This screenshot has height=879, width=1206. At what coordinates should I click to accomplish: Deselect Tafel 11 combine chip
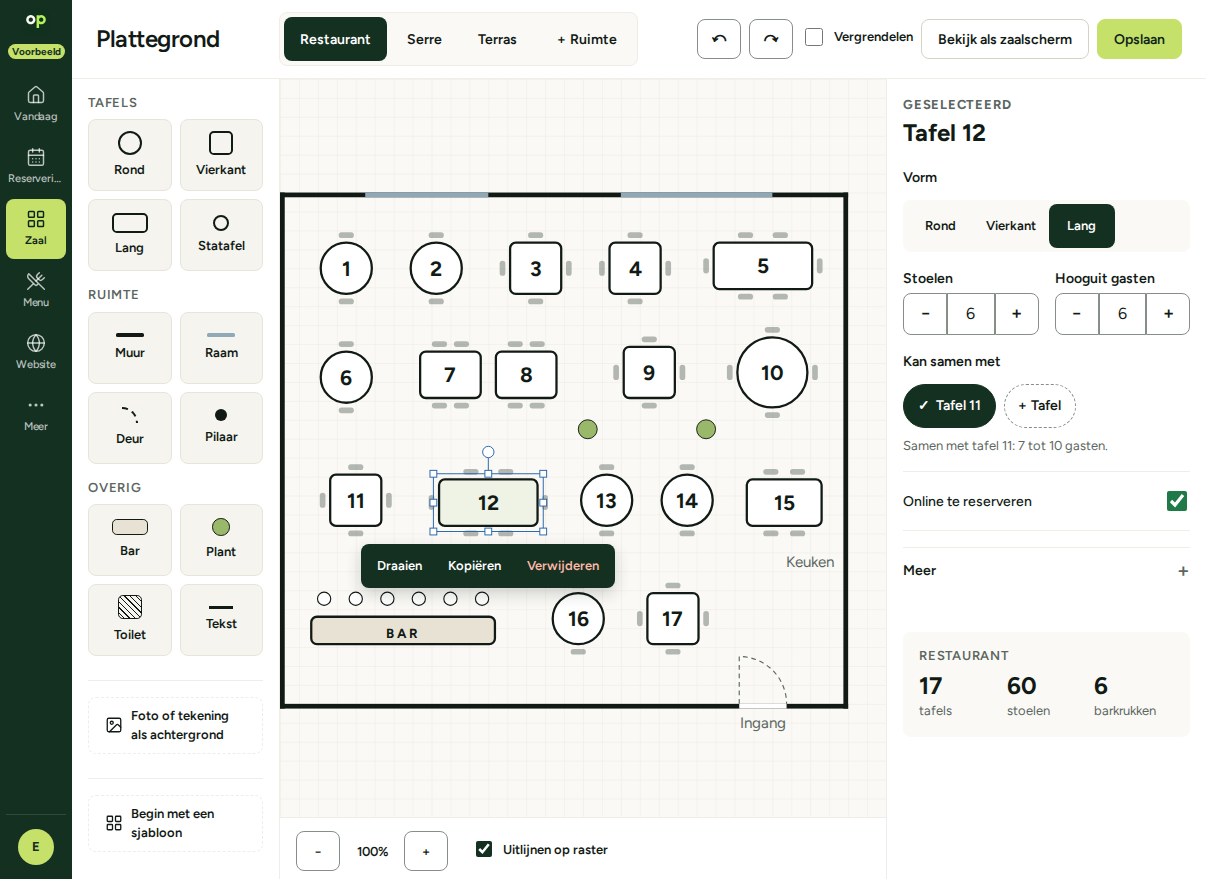tap(949, 406)
